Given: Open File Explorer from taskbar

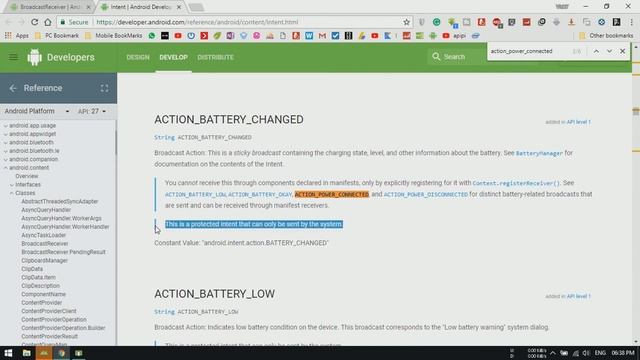Looking at the screenshot, I should coord(27,353).
